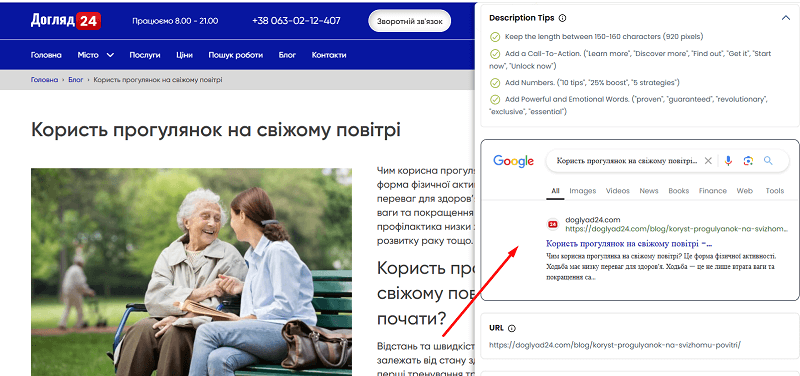This screenshot has height=376, width=800.
Task: Click the Google logo in the preview
Action: point(513,162)
